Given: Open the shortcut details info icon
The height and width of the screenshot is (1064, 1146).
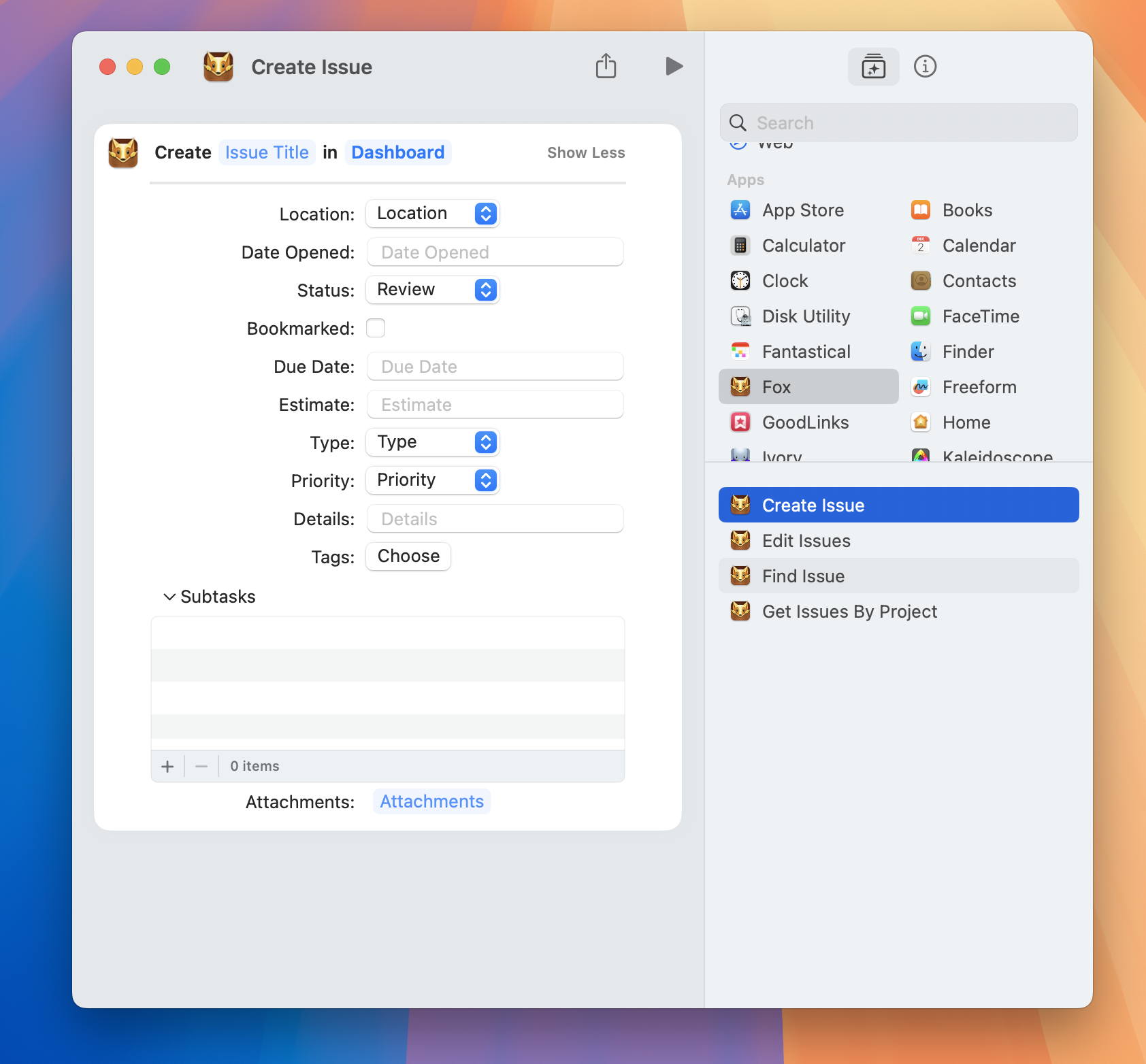Looking at the screenshot, I should (925, 67).
